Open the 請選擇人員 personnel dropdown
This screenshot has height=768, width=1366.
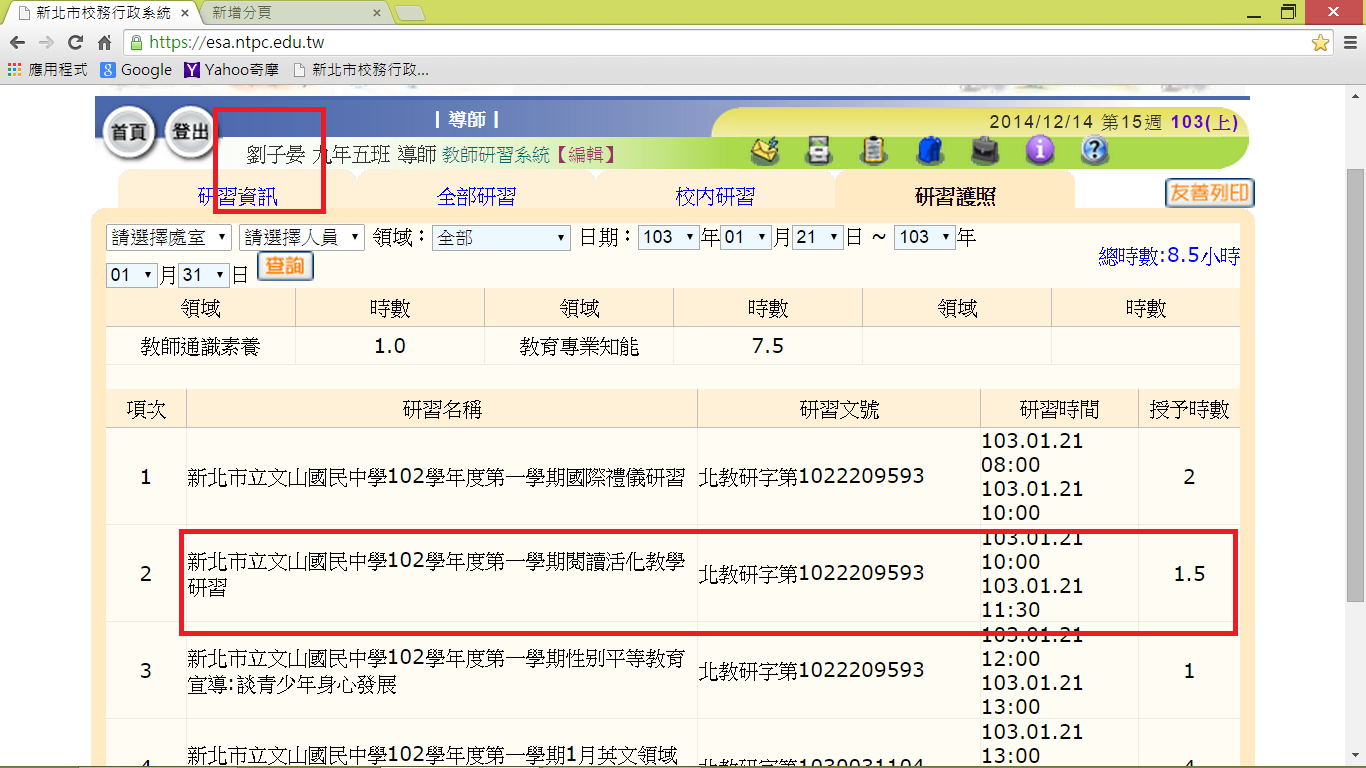(x=301, y=237)
